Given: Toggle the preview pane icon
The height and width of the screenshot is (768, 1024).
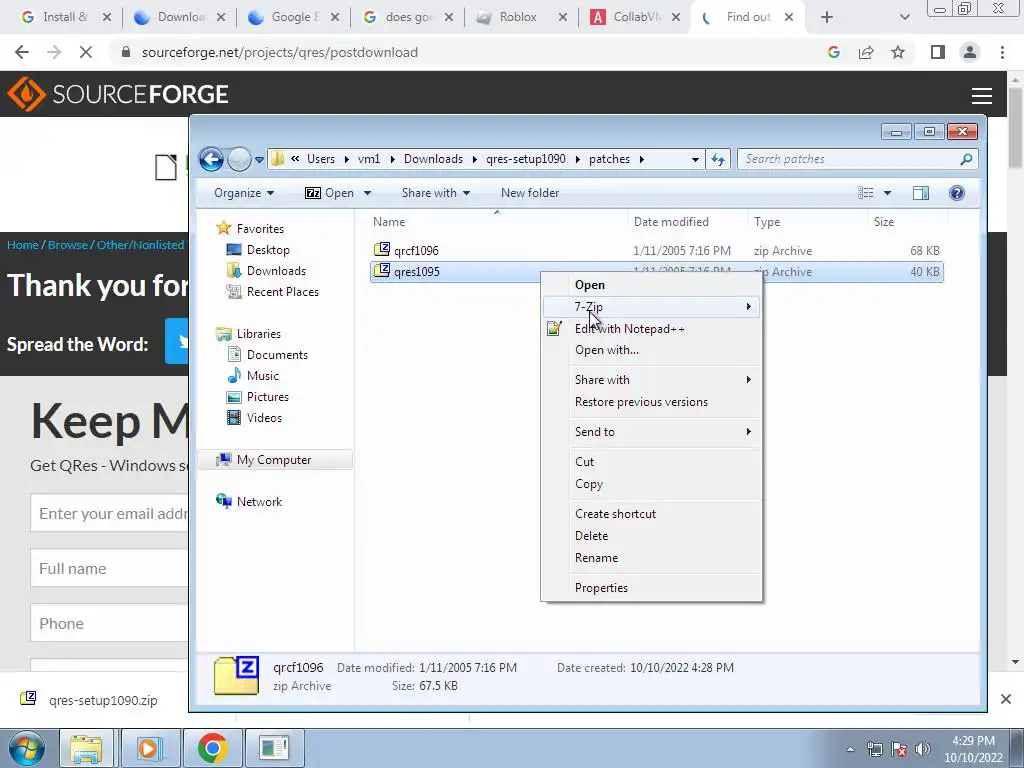Looking at the screenshot, I should pyautogui.click(x=921, y=193).
